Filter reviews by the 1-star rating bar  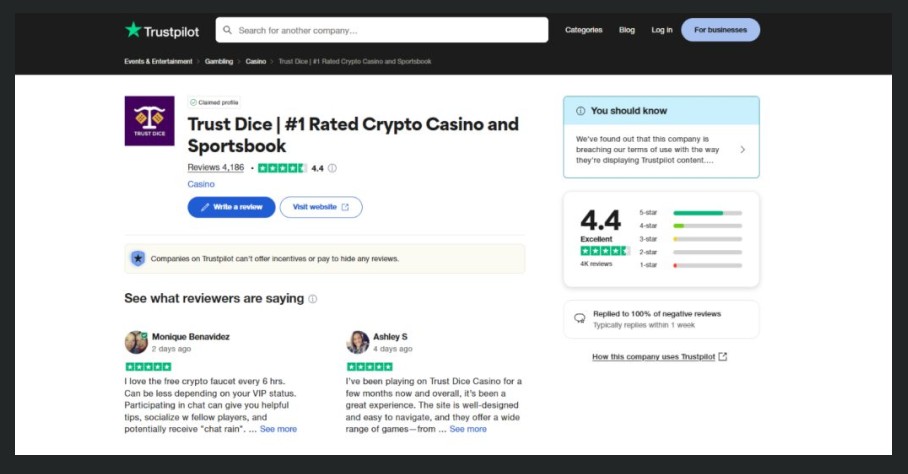707,265
